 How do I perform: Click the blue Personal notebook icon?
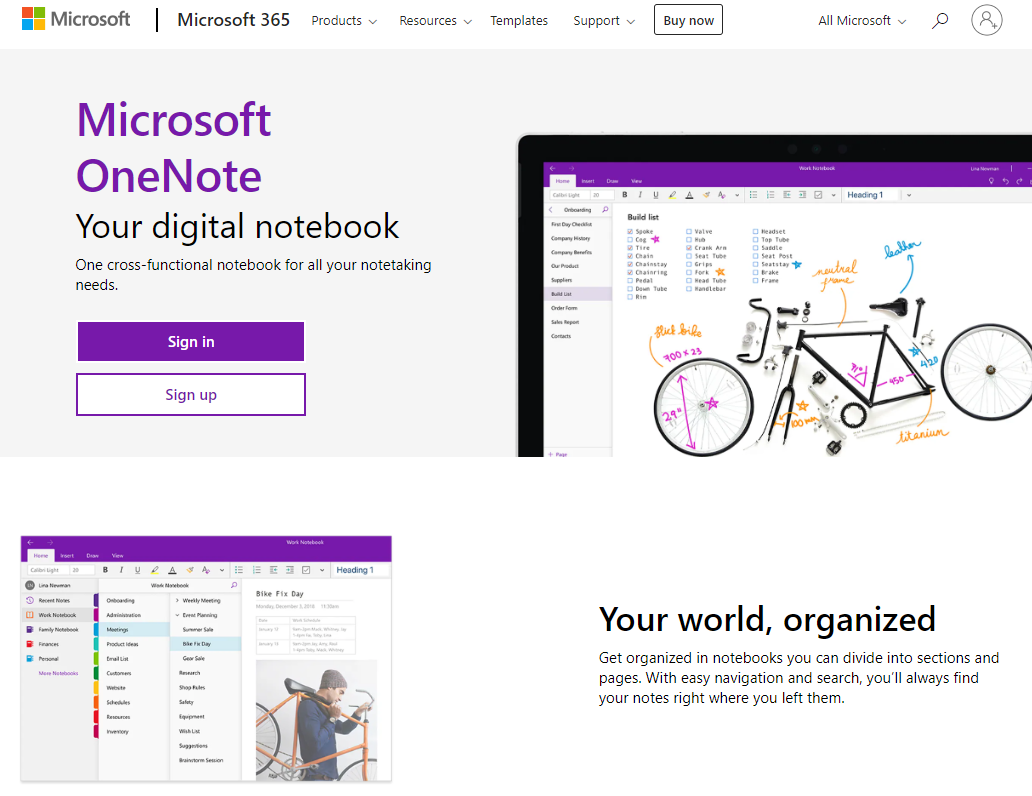pyautogui.click(x=30, y=658)
